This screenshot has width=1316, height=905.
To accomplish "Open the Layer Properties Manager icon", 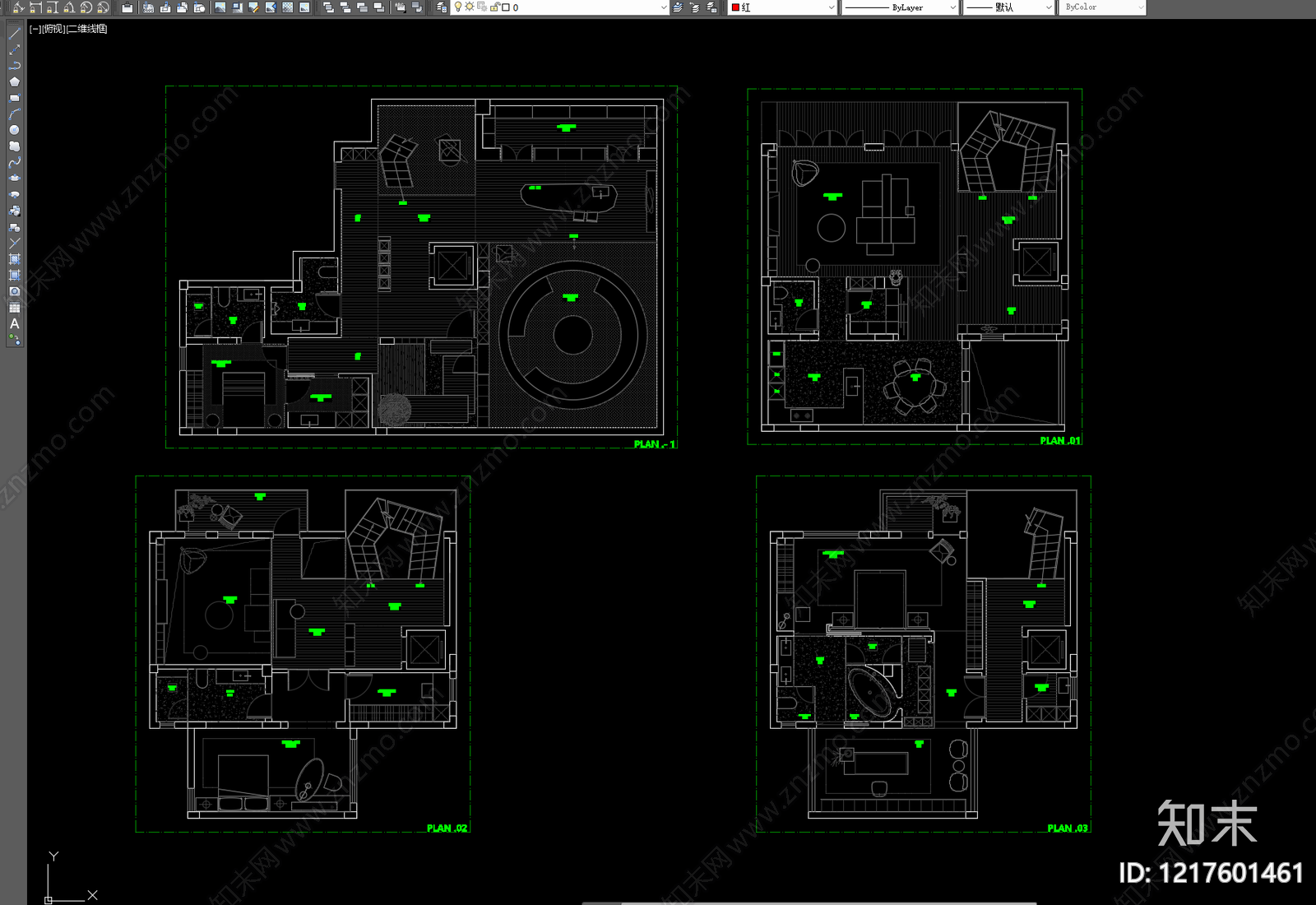I will [443, 7].
